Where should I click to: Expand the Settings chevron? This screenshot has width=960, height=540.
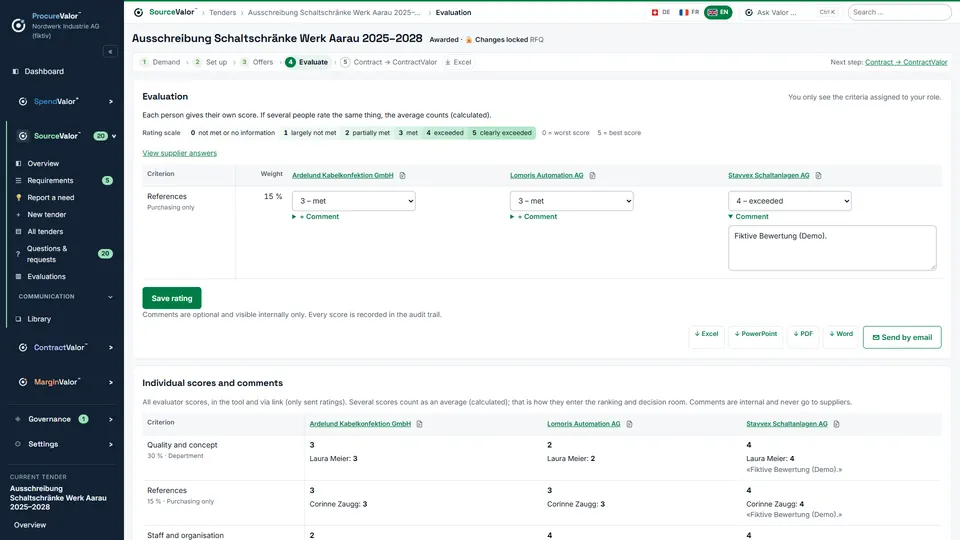[x=111, y=444]
